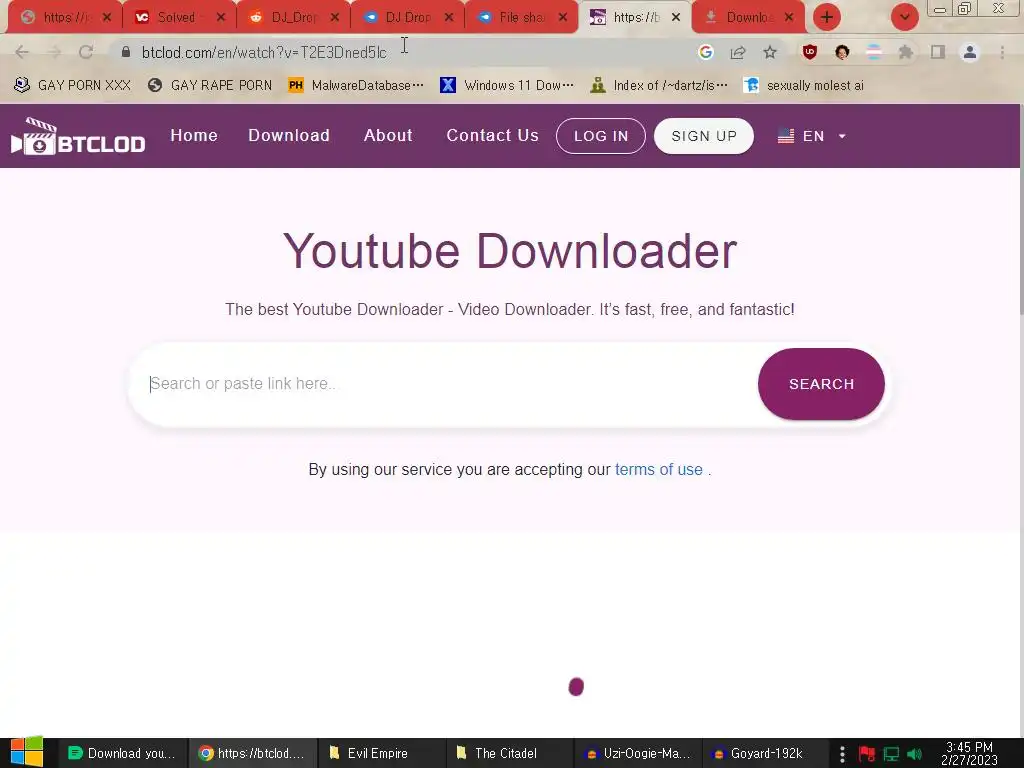1024x768 pixels.
Task: Click the browser address bar URL
Action: (x=264, y=52)
